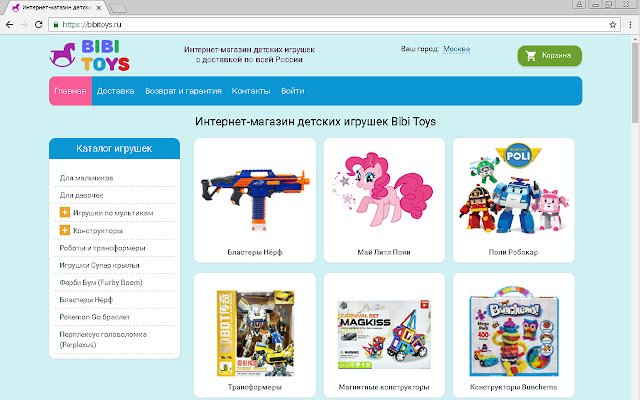Click the green padlock secure icon
This screenshot has height=400, width=640.
coord(56,24)
